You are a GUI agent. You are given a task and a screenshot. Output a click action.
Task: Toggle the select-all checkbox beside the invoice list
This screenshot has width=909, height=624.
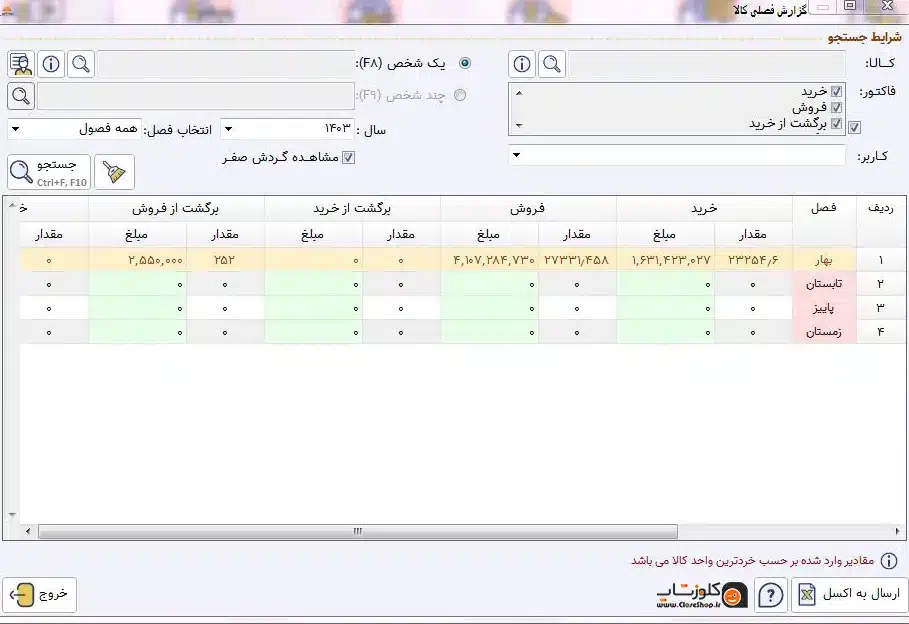click(x=855, y=128)
